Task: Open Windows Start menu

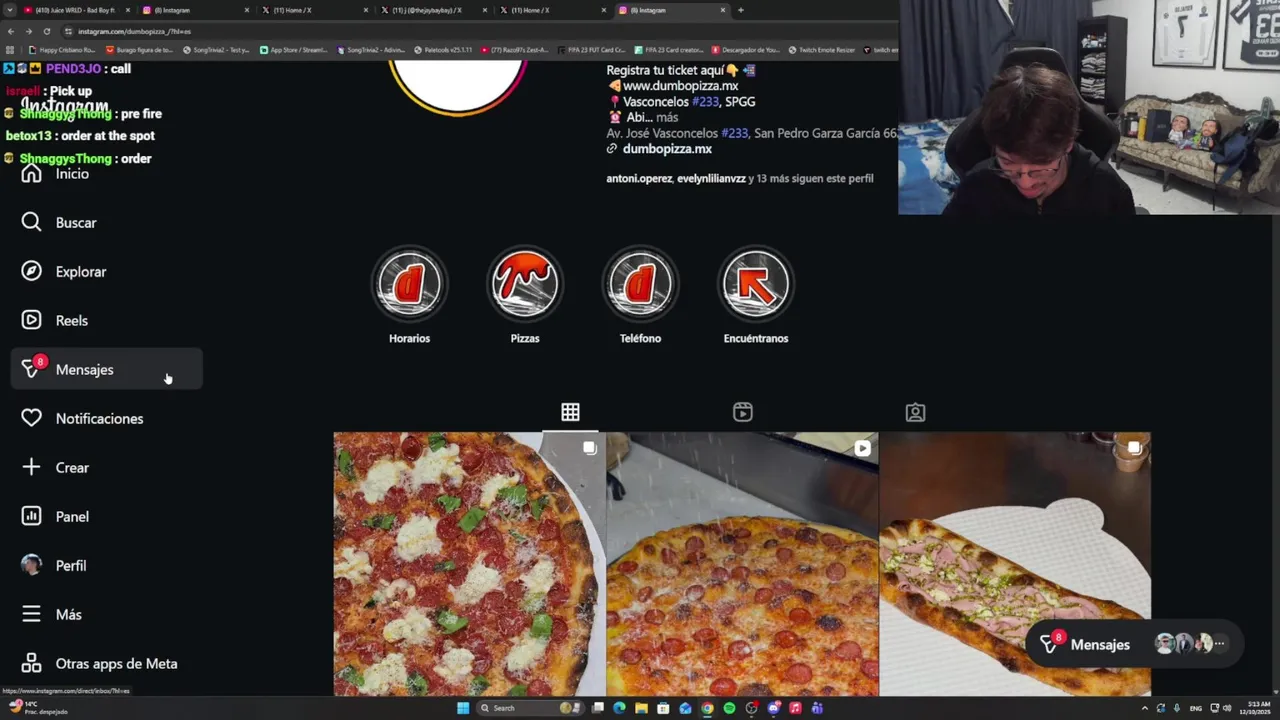Action: [x=463, y=708]
